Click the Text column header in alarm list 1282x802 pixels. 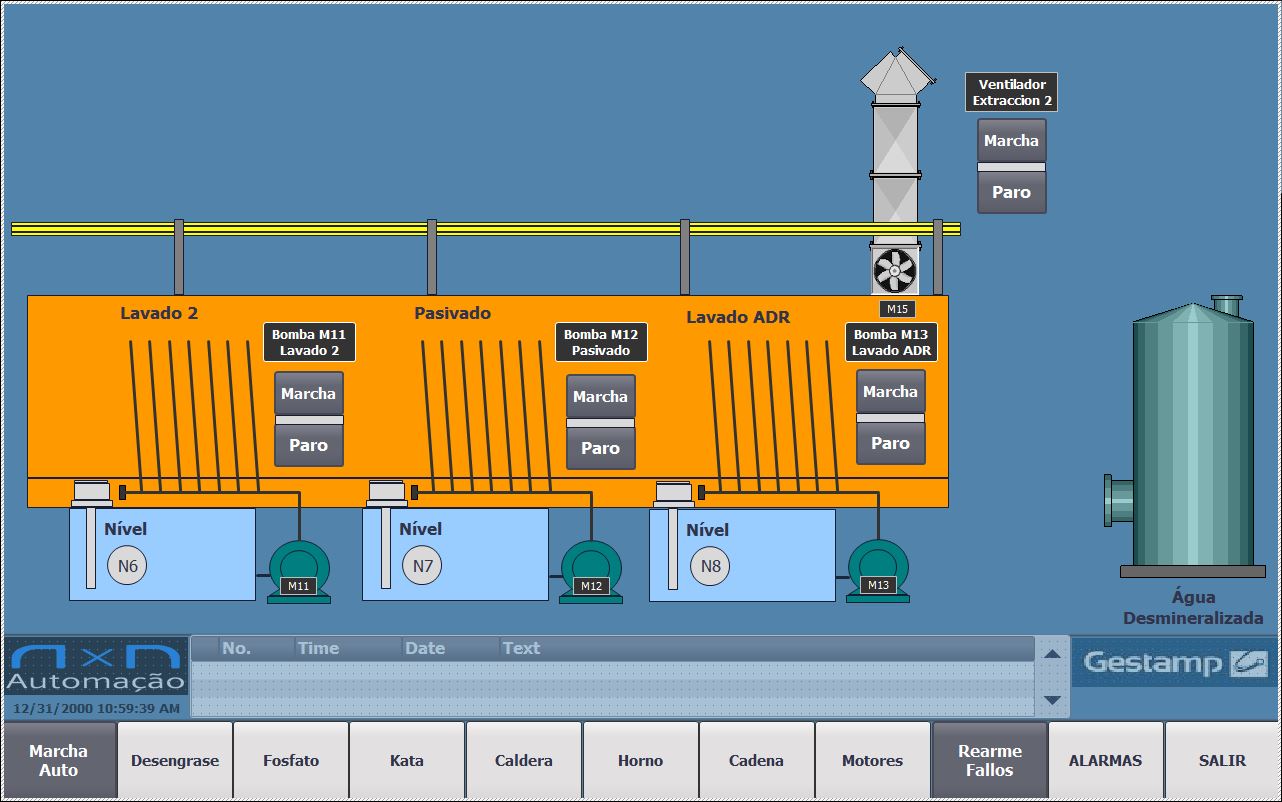[x=521, y=648]
